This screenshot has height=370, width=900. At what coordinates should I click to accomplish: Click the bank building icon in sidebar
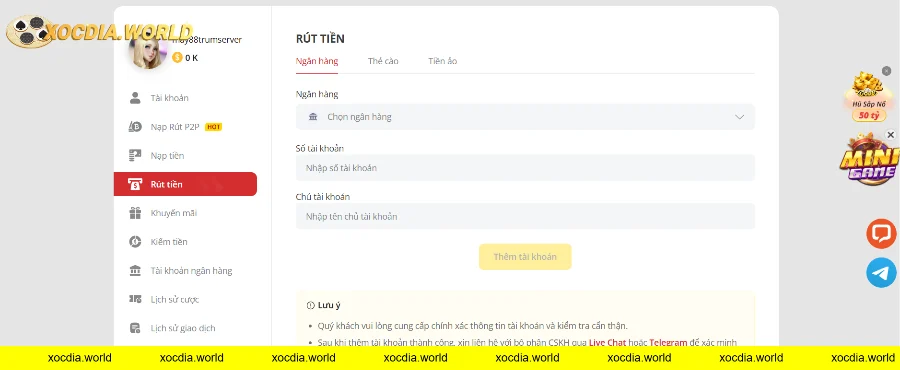135,271
